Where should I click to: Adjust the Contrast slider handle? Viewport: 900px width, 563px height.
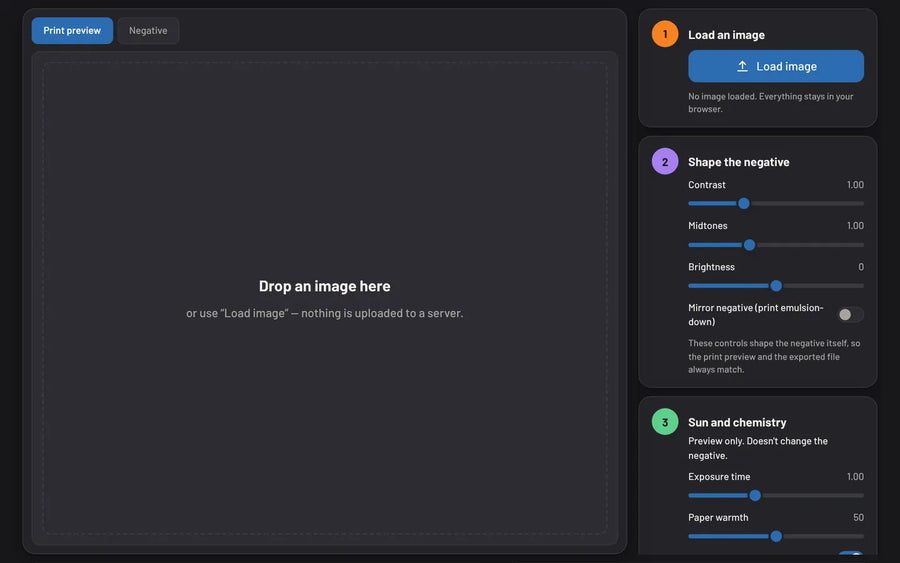744,203
